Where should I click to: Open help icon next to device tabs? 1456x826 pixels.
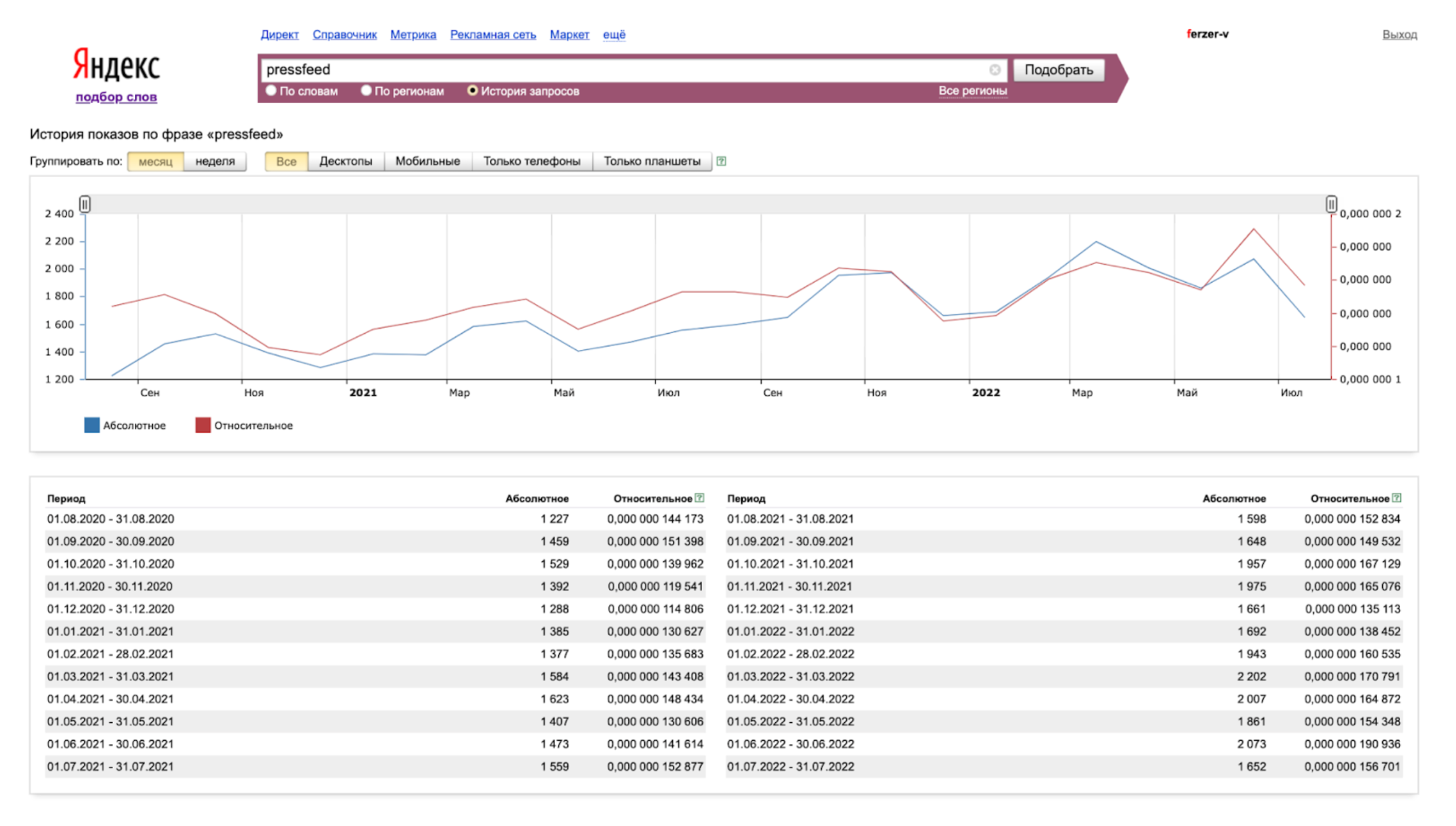pyautogui.click(x=721, y=161)
